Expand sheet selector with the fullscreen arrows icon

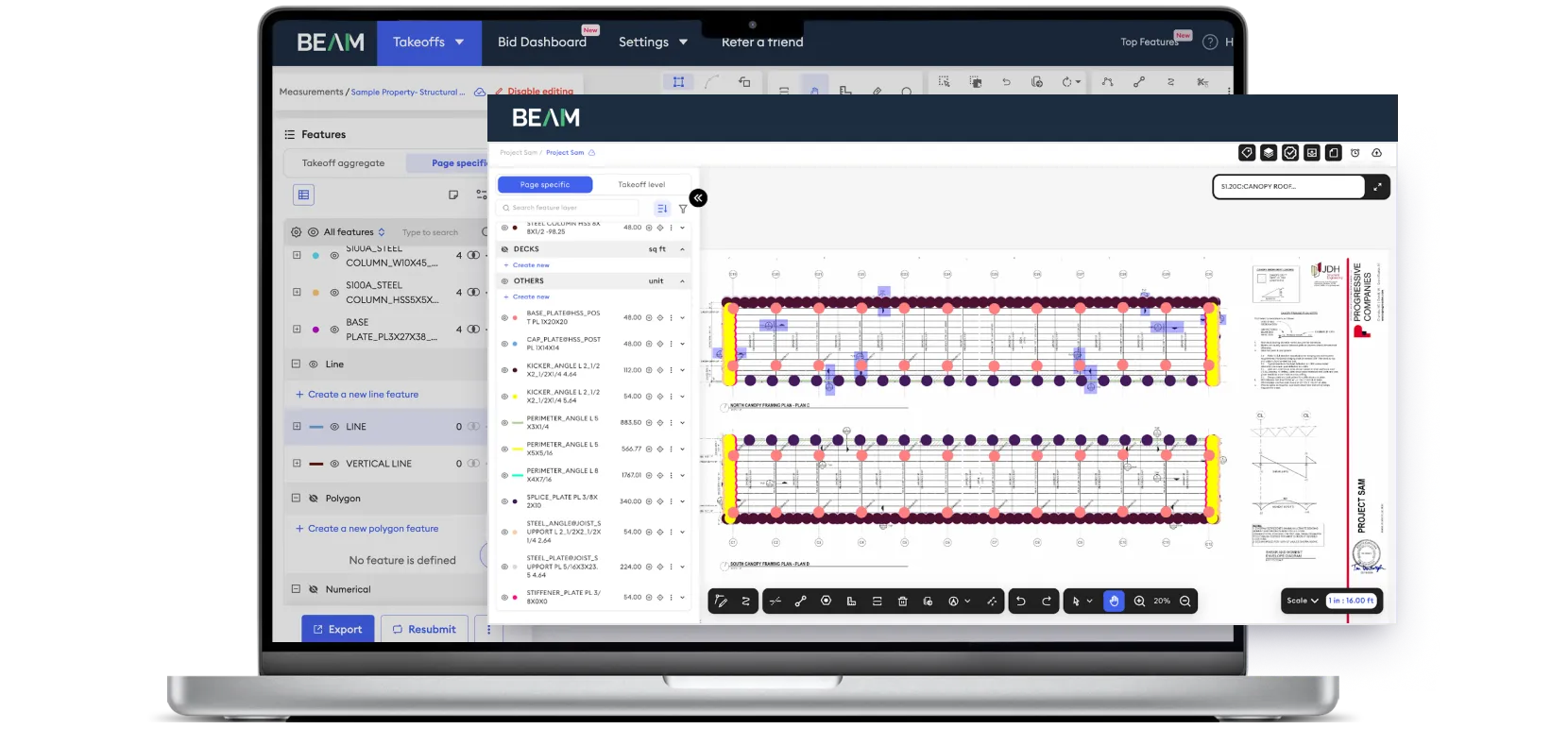tap(1377, 187)
